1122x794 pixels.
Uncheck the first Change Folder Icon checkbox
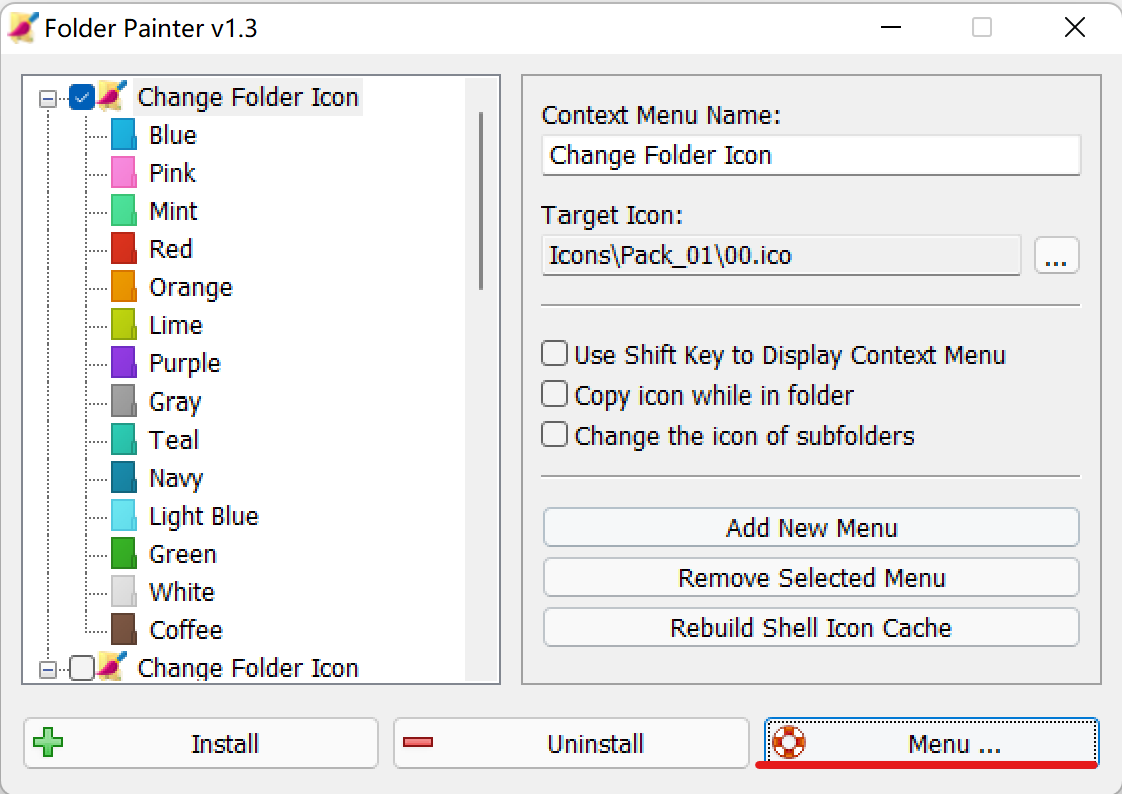click(x=82, y=97)
